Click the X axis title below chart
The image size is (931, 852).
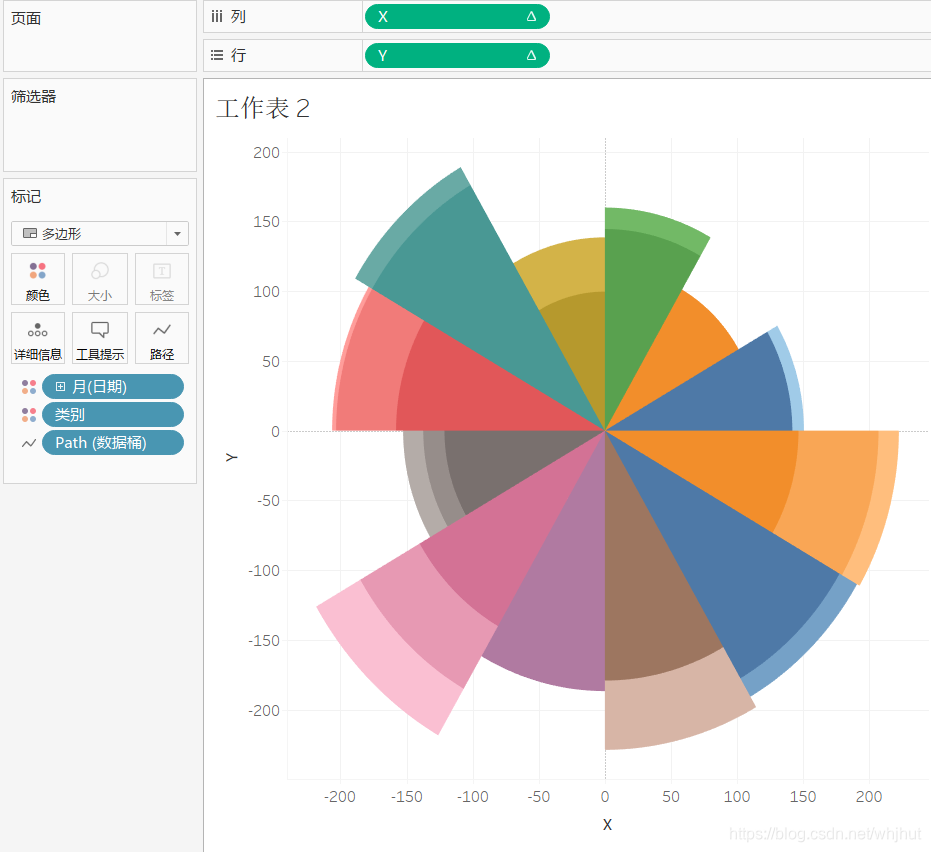coord(607,824)
